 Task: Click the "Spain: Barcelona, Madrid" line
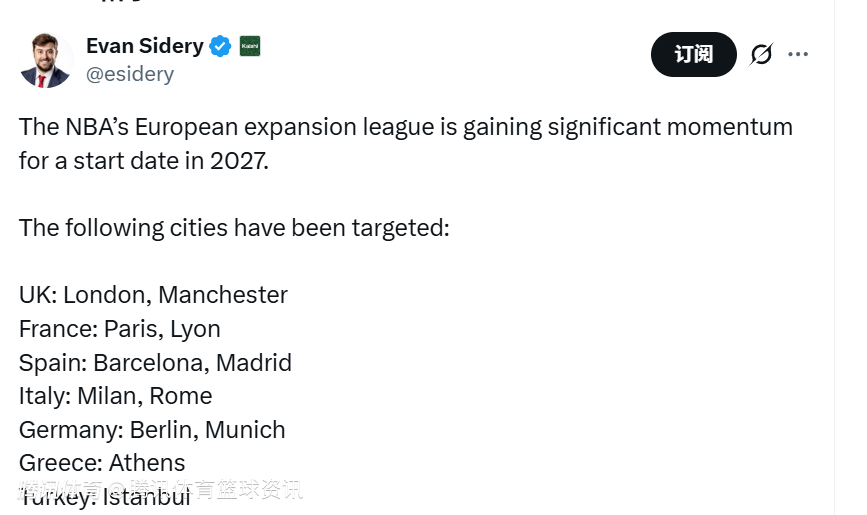tap(155, 362)
